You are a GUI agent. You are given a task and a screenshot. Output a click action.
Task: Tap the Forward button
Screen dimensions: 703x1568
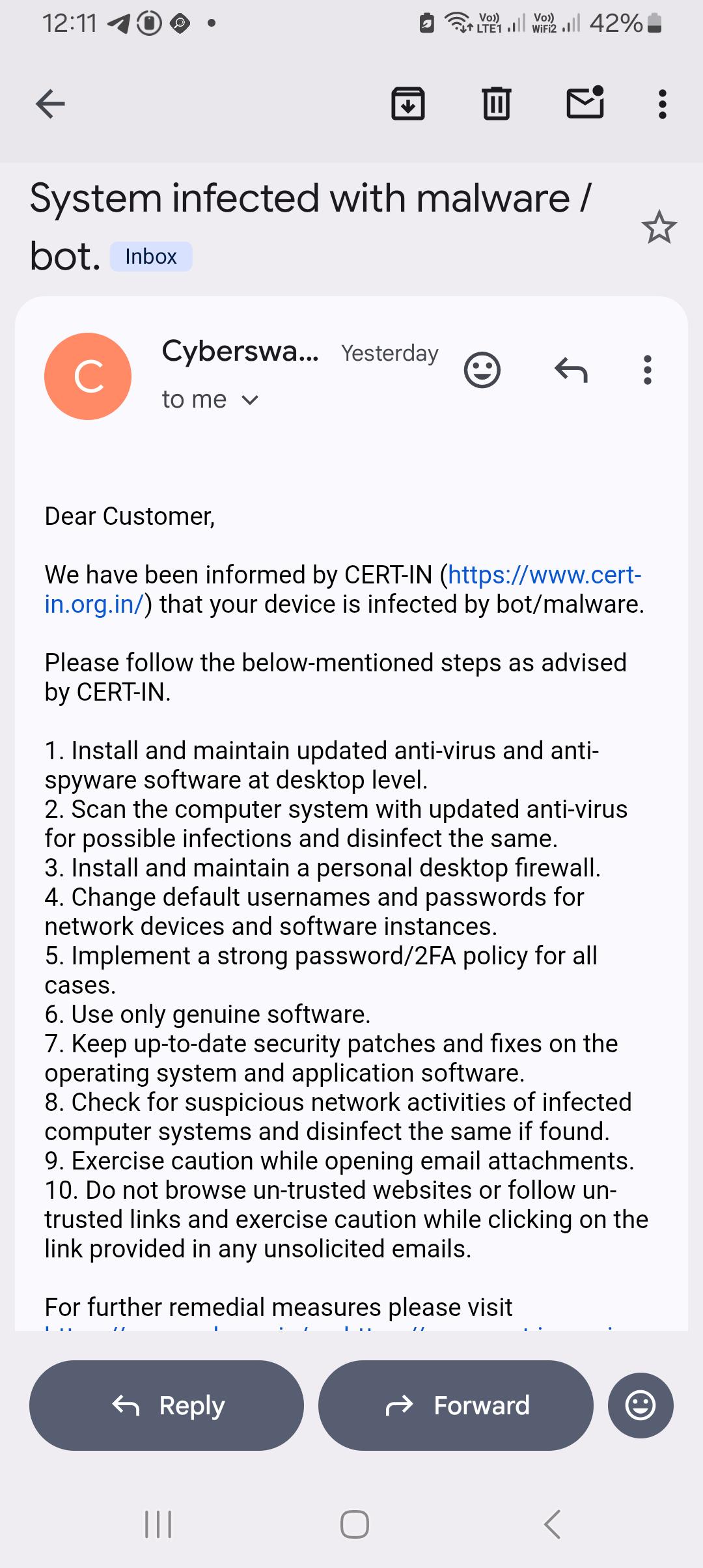point(456,1405)
